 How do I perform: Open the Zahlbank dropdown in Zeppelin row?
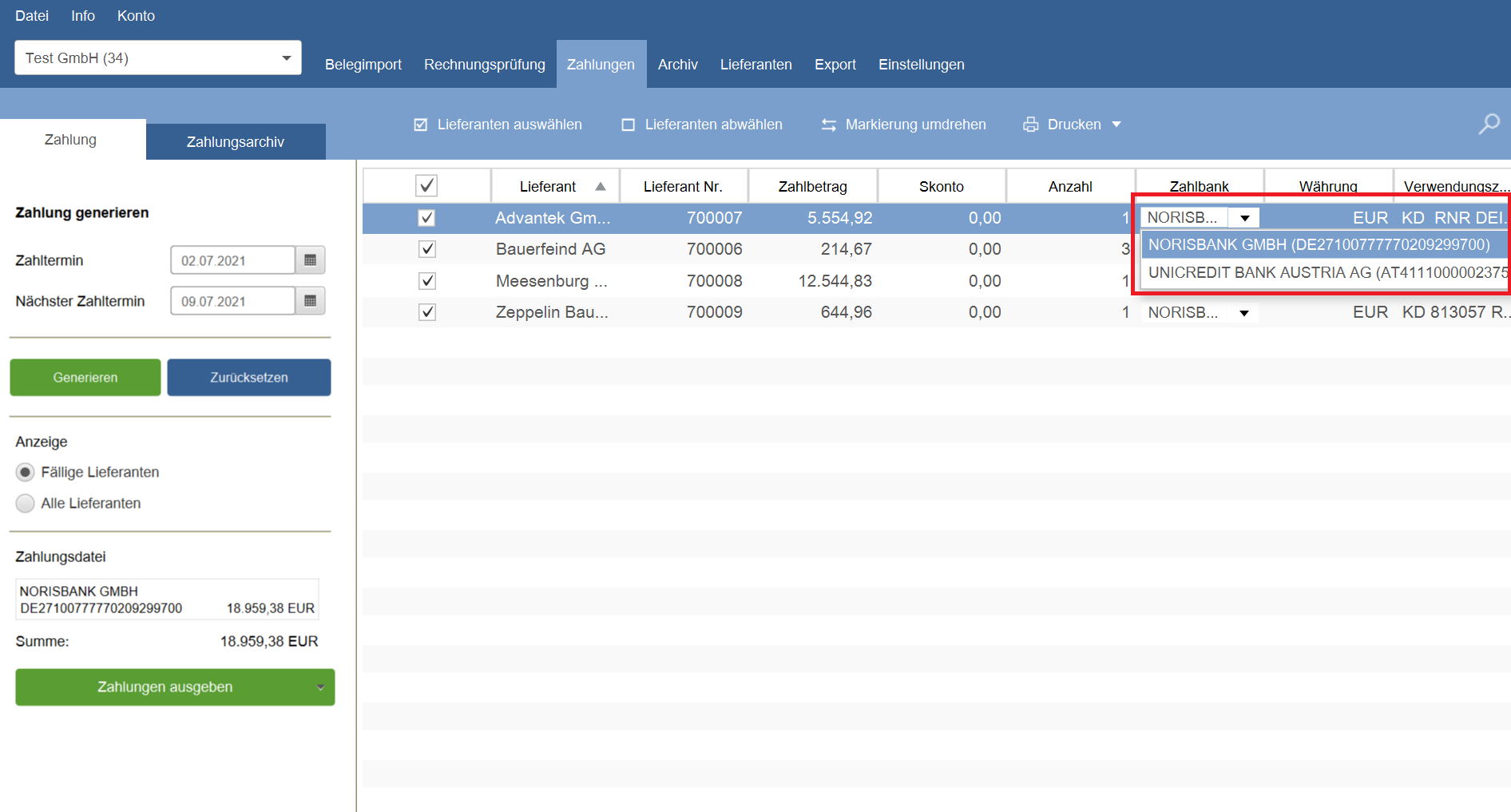tap(1244, 313)
